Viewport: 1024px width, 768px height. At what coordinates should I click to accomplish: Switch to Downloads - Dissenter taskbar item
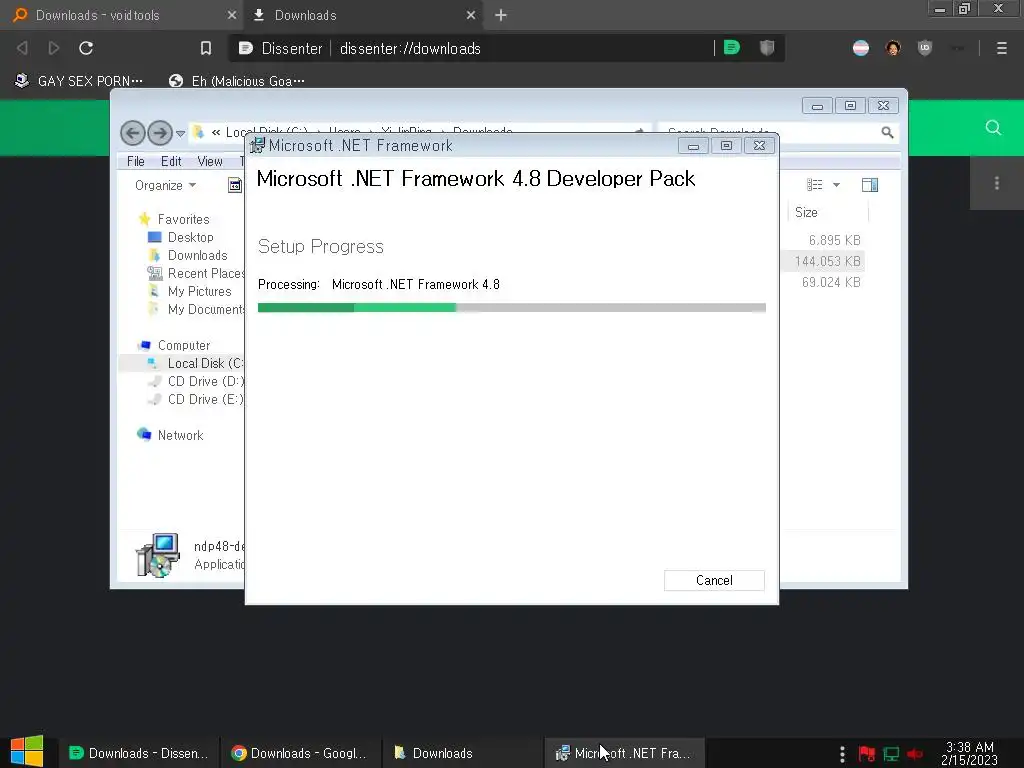pyautogui.click(x=138, y=753)
